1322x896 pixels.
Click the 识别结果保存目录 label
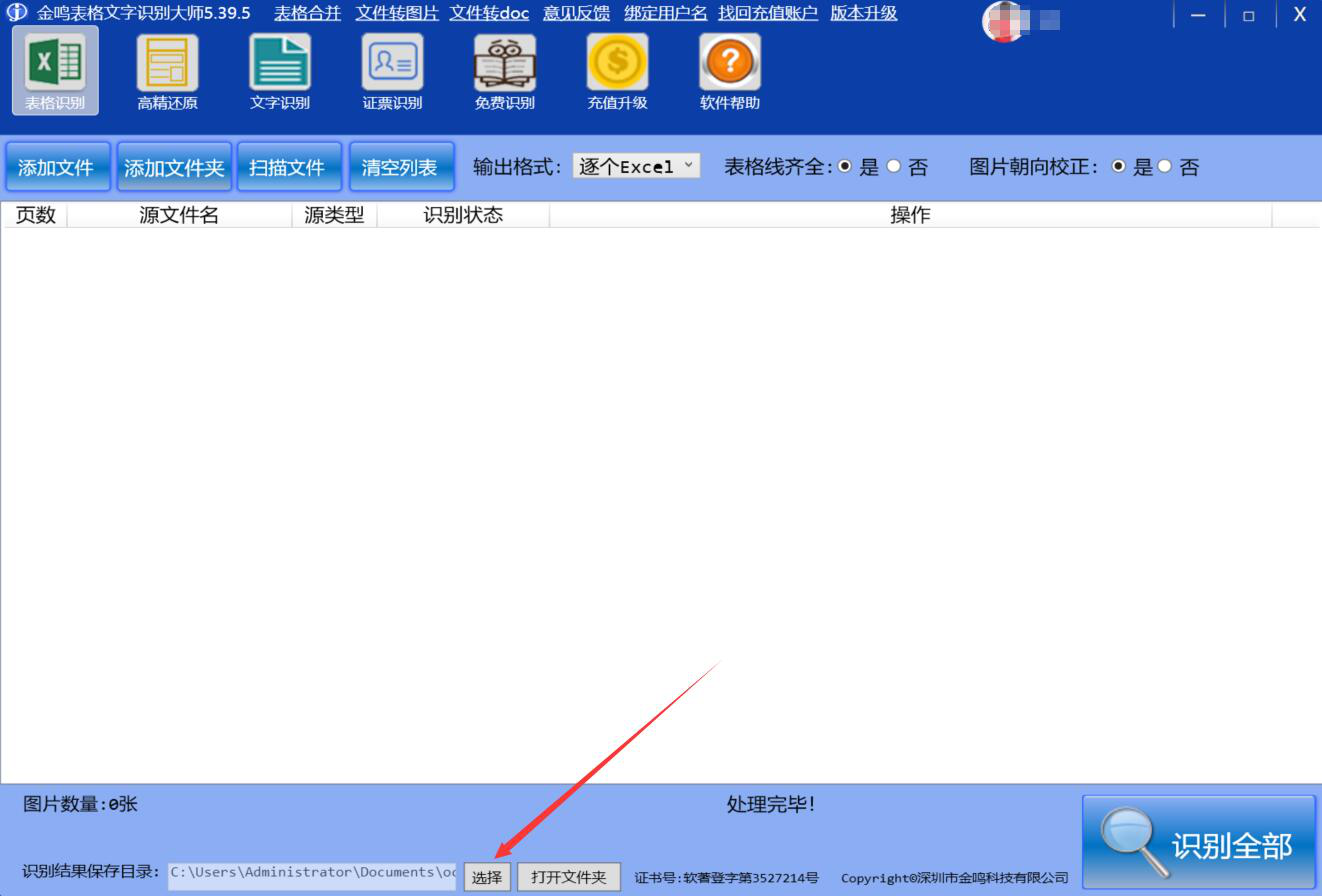click(91, 872)
